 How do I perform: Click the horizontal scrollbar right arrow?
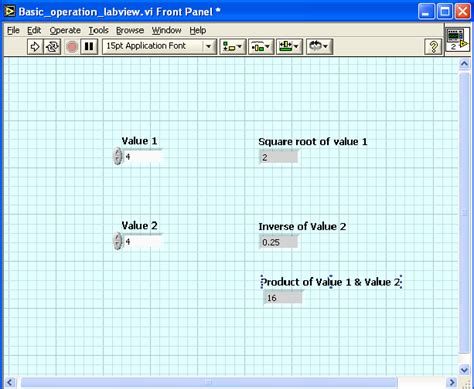point(452,382)
